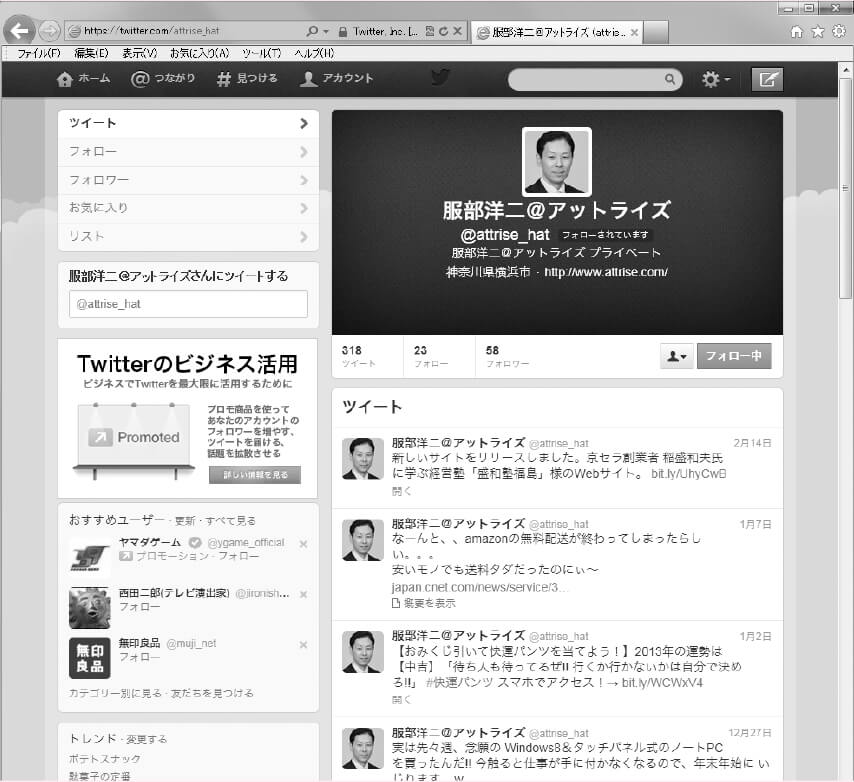Open the http://www.attrise.com/ profile link

pos(606,272)
